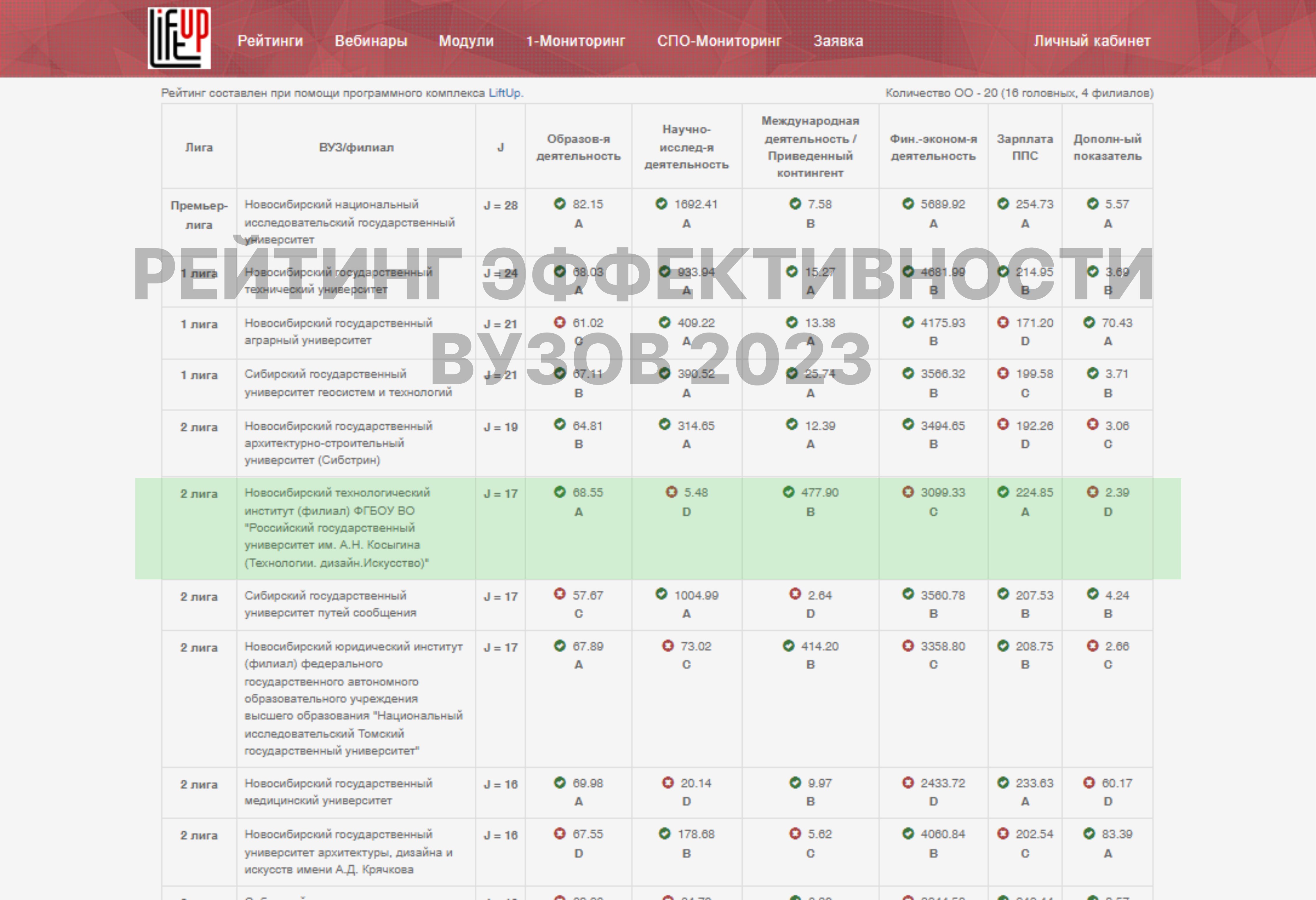Open the Вебинары menu item

tap(371, 41)
